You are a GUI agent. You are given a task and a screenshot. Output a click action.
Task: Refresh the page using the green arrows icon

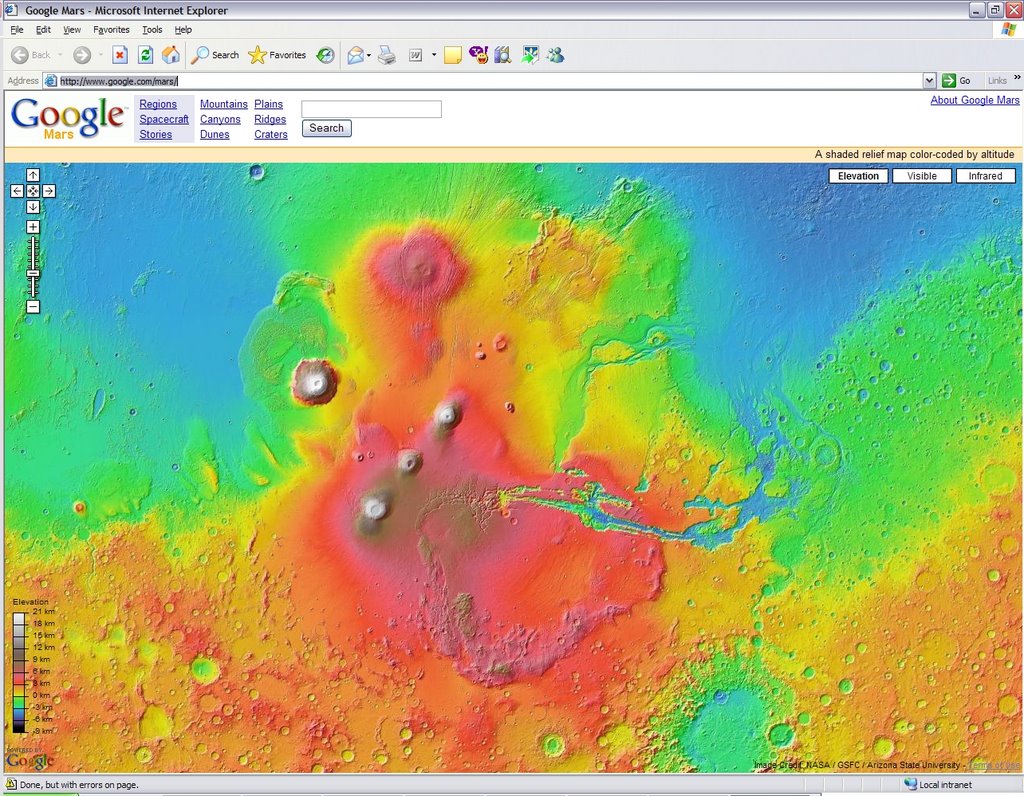point(145,55)
